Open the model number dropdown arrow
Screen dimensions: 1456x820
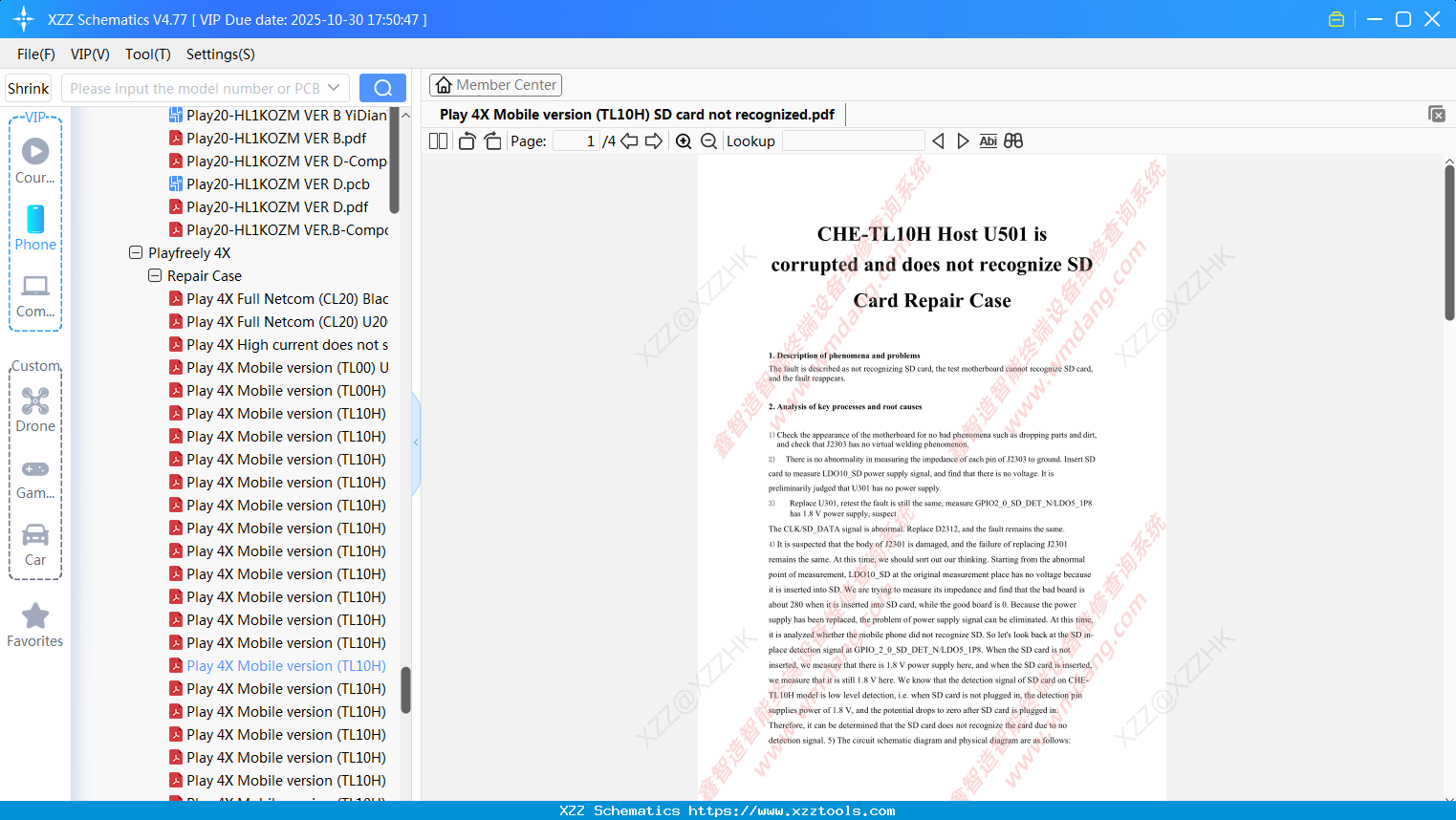tap(334, 88)
